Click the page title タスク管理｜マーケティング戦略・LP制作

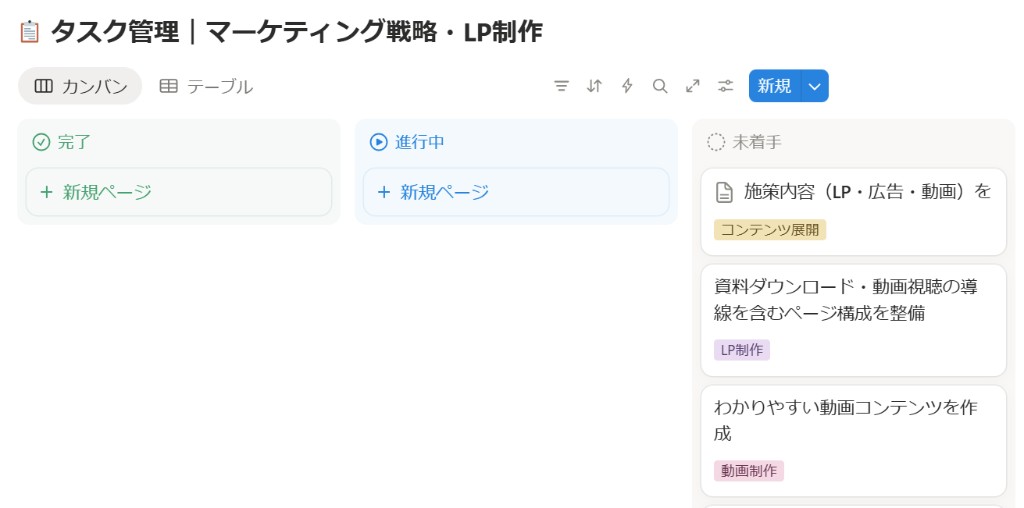[296, 31]
